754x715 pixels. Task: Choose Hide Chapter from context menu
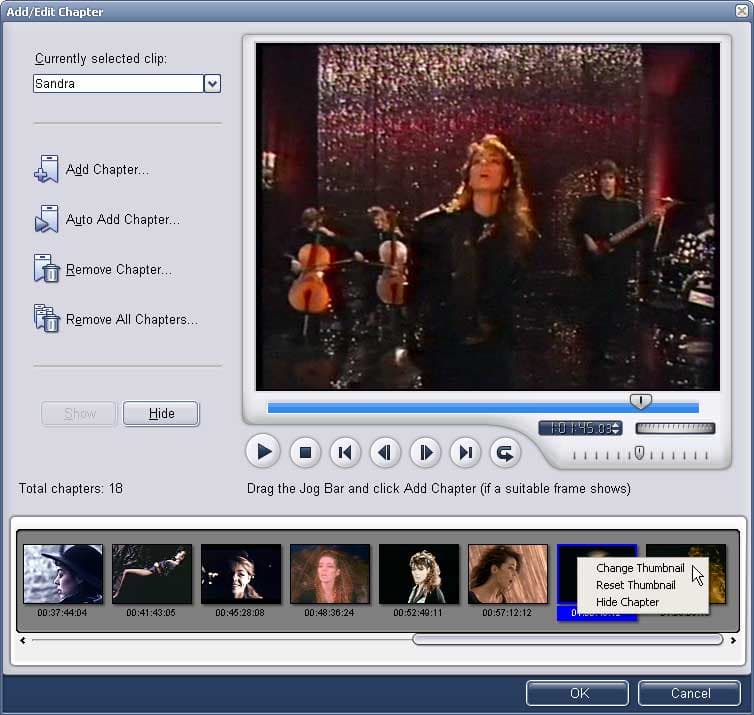tap(627, 602)
